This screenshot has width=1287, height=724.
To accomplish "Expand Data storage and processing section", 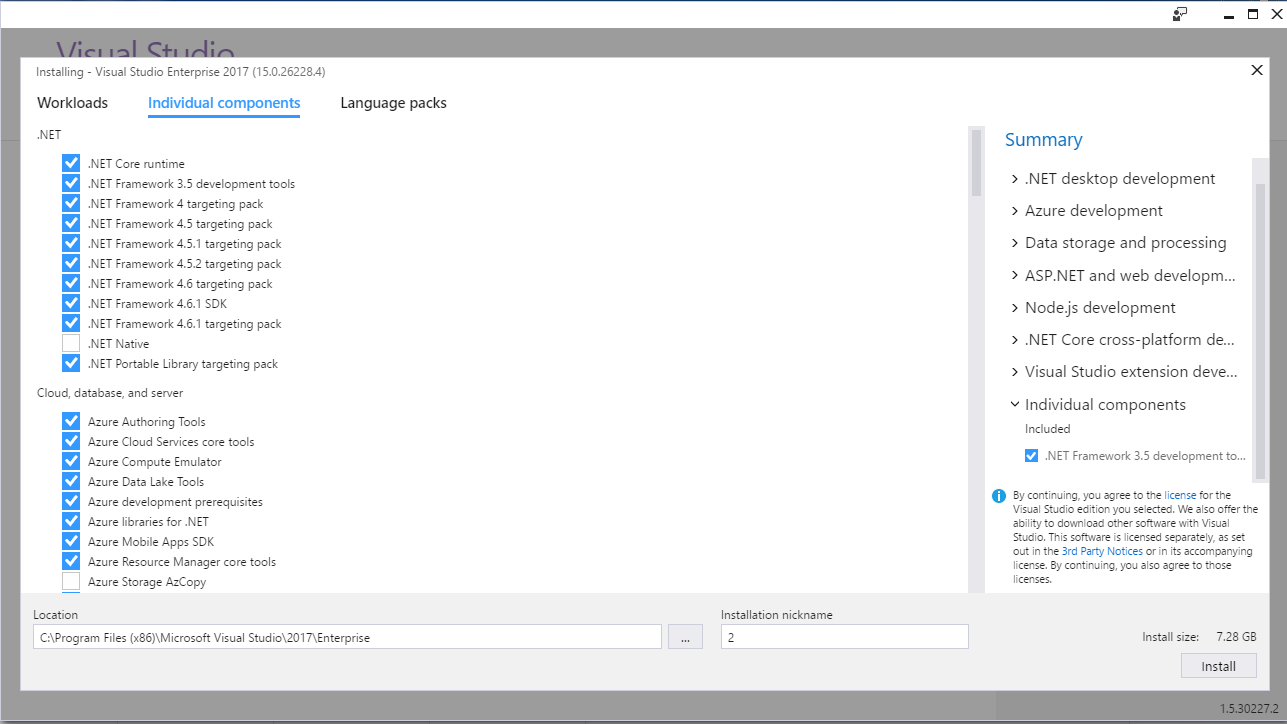I will click(1015, 243).
